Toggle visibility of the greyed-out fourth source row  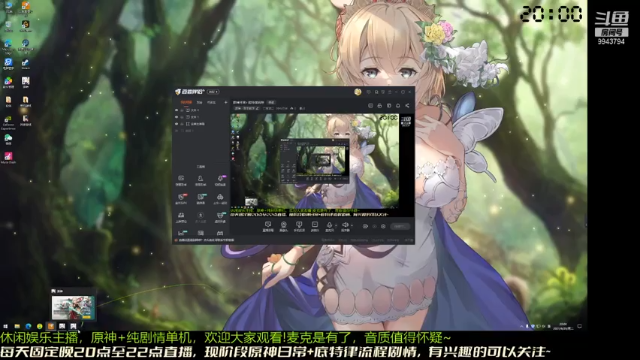click(x=176, y=131)
